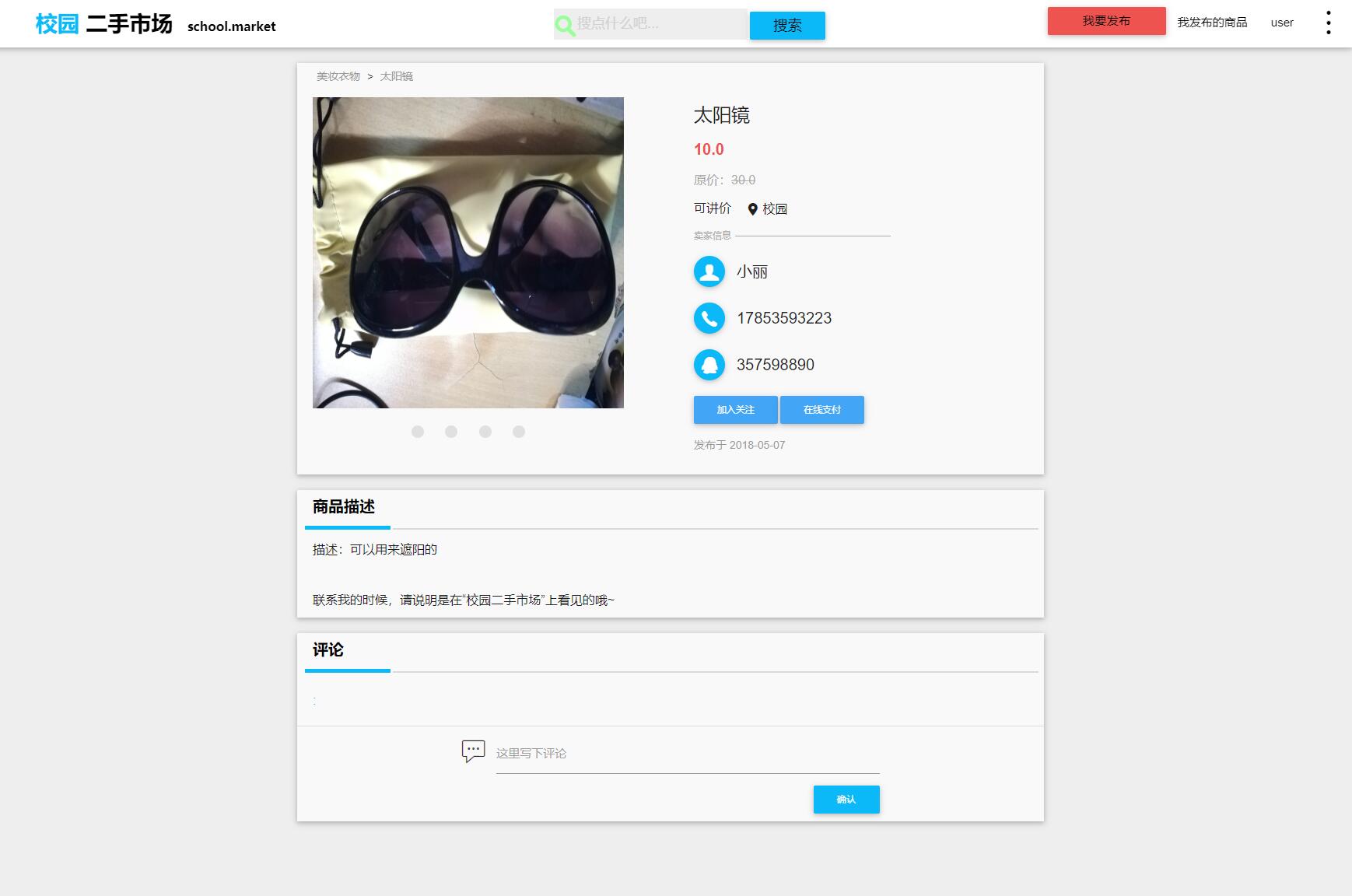
Task: Select the phone icon next to 17853593223
Action: (709, 318)
